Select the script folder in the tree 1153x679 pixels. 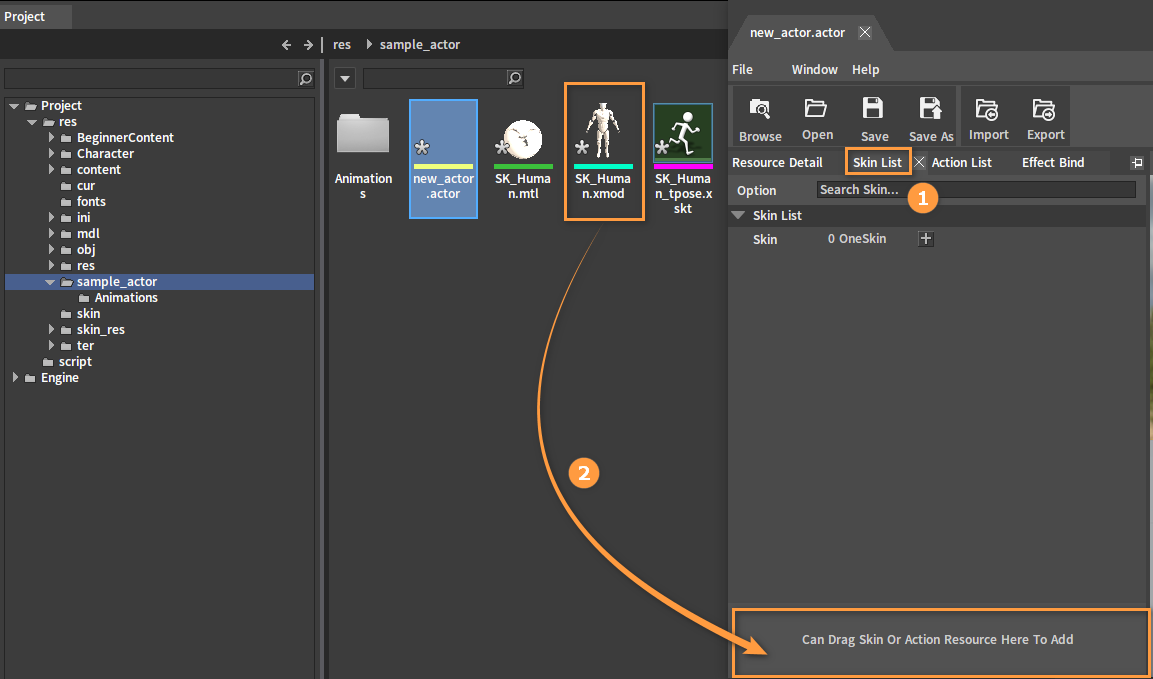coord(75,362)
